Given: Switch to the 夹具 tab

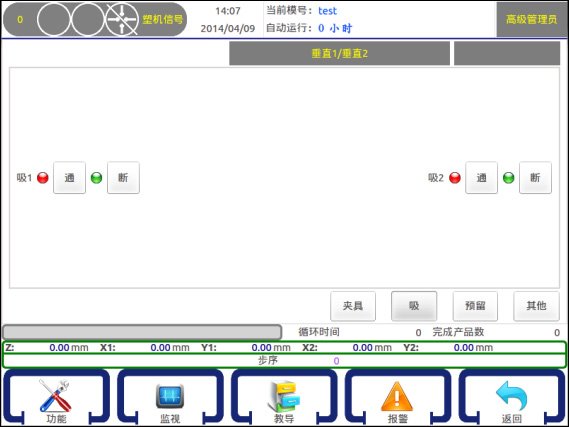Looking at the screenshot, I should pyautogui.click(x=353, y=306).
